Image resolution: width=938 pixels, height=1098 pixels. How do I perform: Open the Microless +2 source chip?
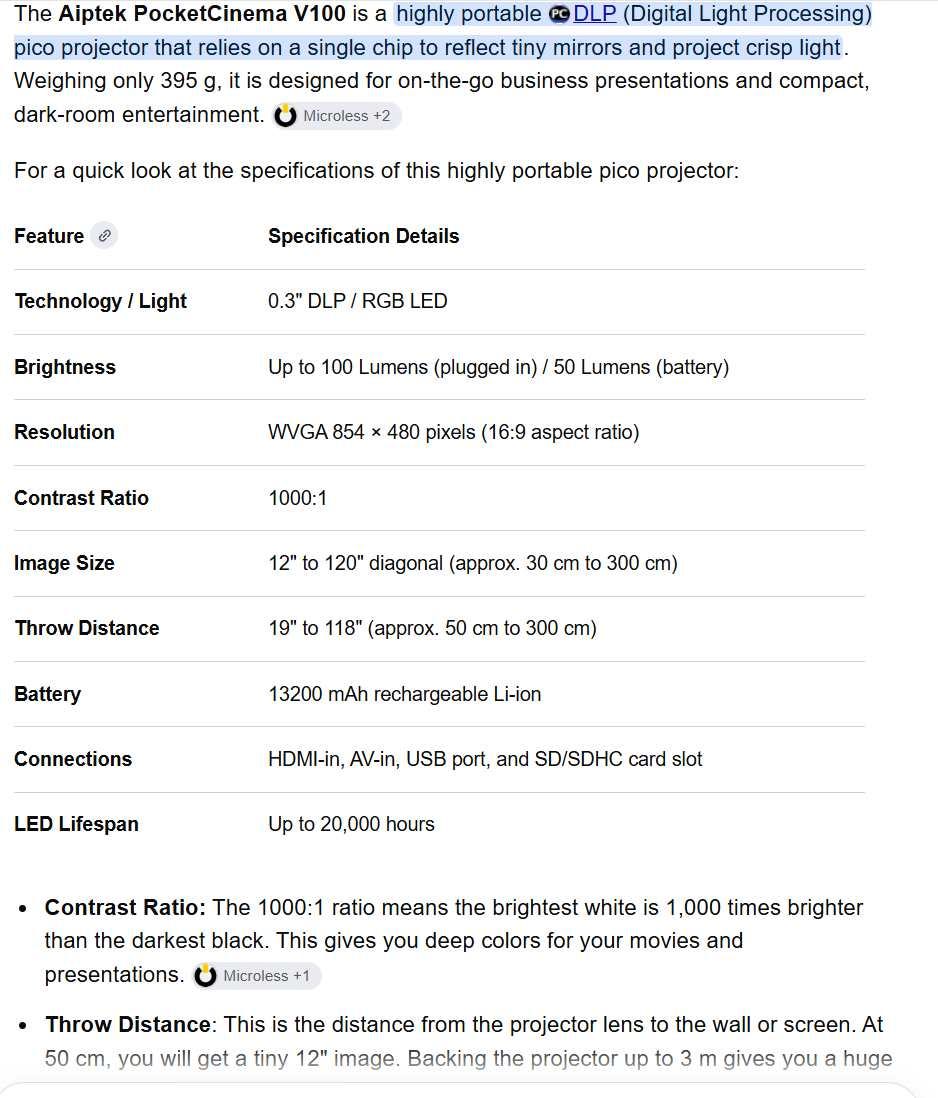pyautogui.click(x=337, y=116)
